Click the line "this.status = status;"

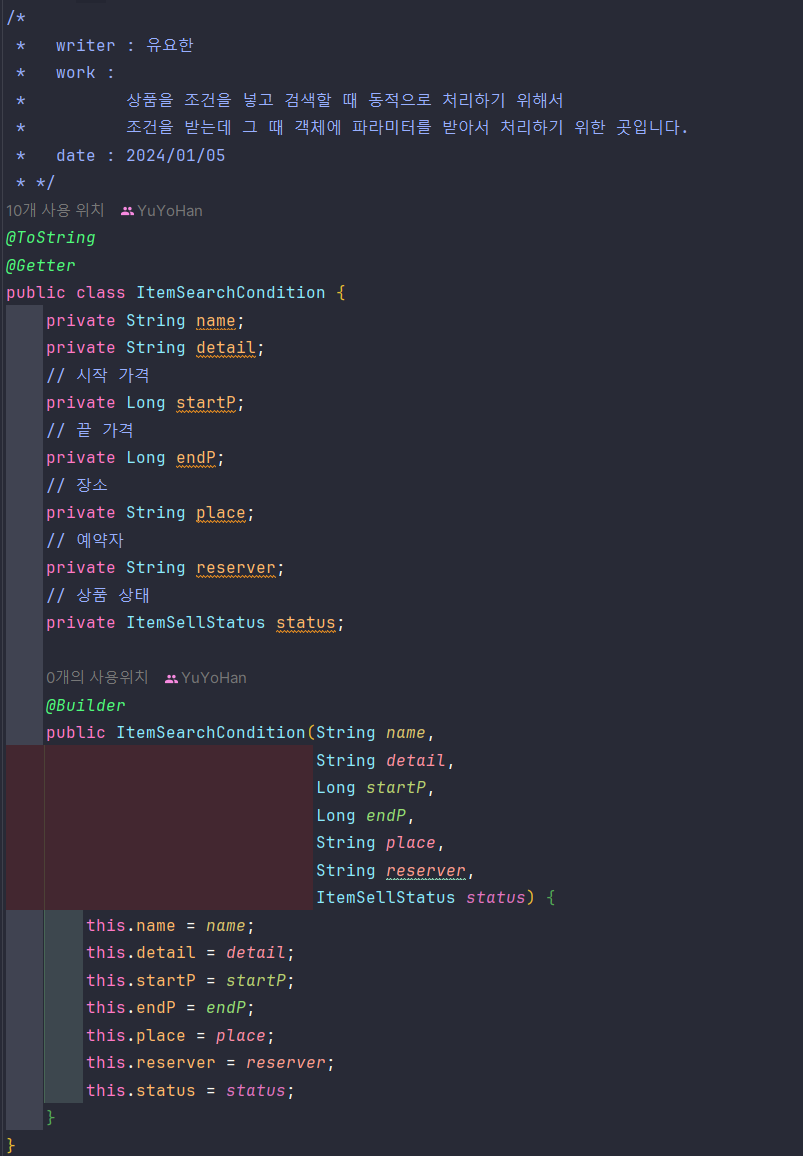coord(190,1091)
